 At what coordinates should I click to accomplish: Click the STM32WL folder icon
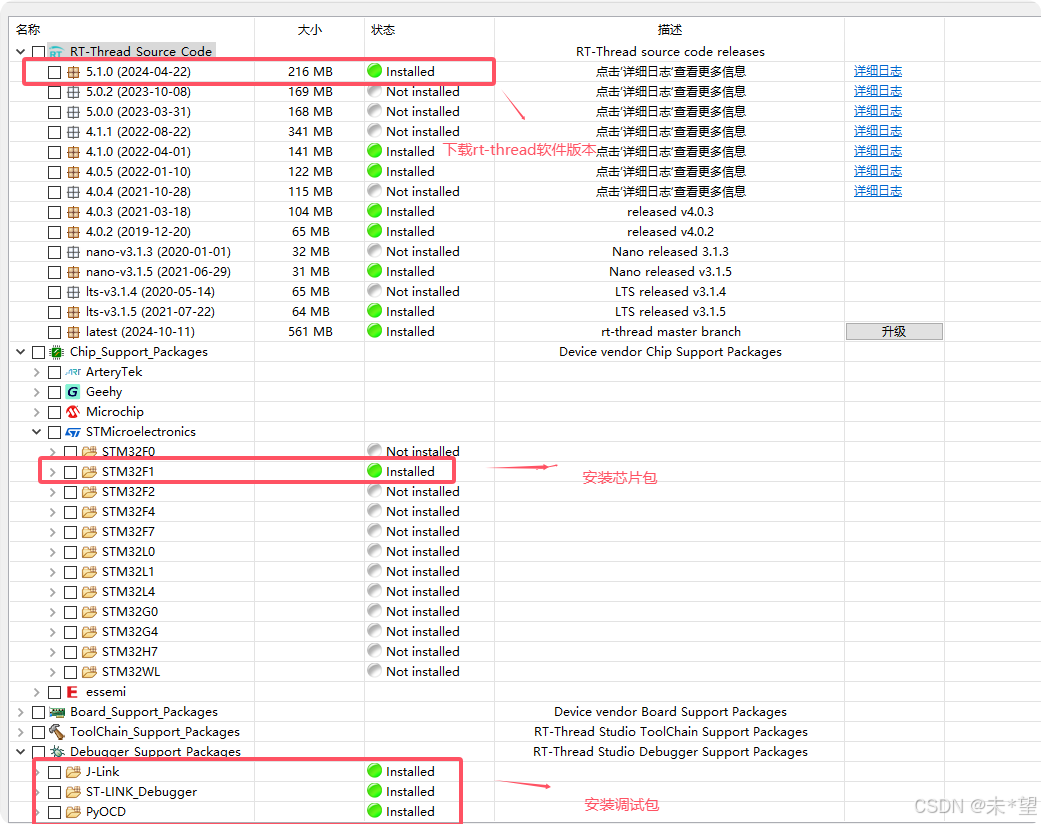click(x=90, y=672)
